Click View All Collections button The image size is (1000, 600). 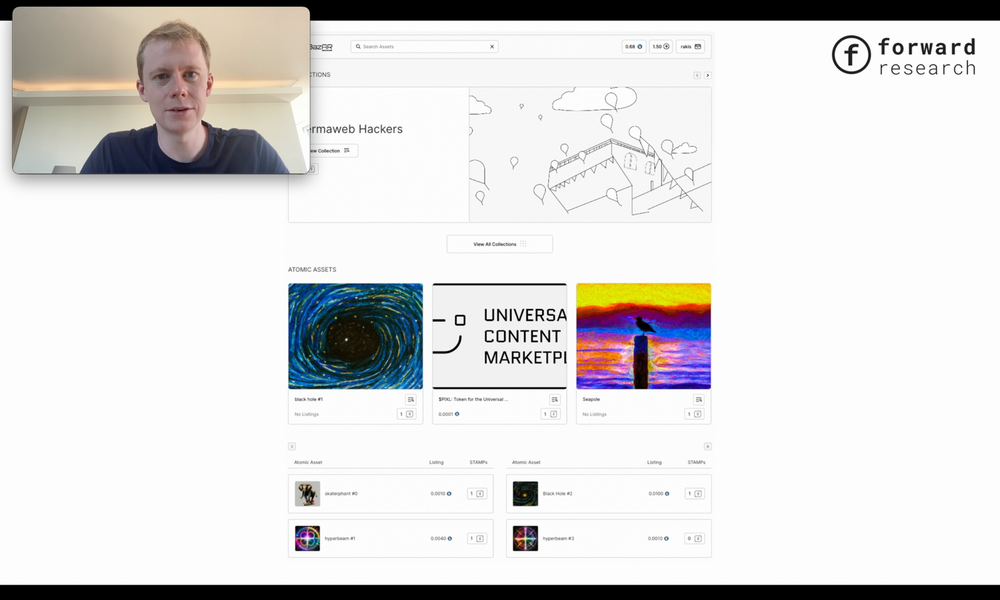(x=499, y=244)
